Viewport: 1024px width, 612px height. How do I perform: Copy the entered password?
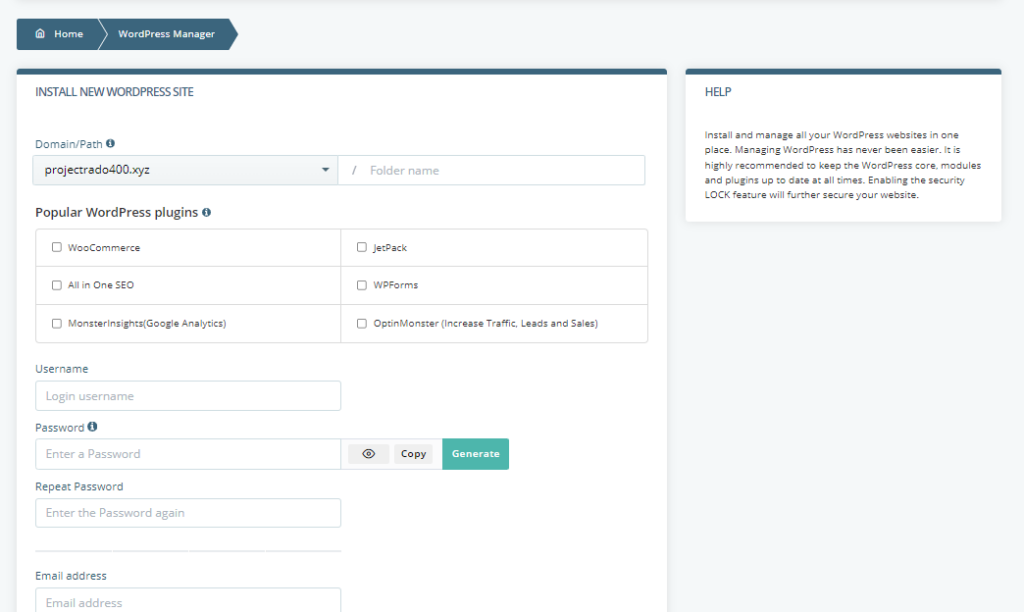coord(413,454)
